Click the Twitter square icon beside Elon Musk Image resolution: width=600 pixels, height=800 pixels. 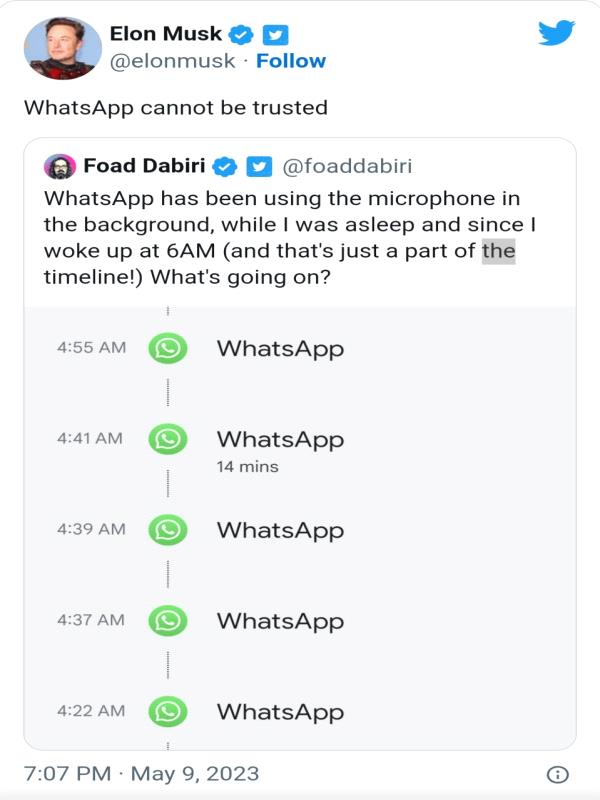(x=276, y=35)
